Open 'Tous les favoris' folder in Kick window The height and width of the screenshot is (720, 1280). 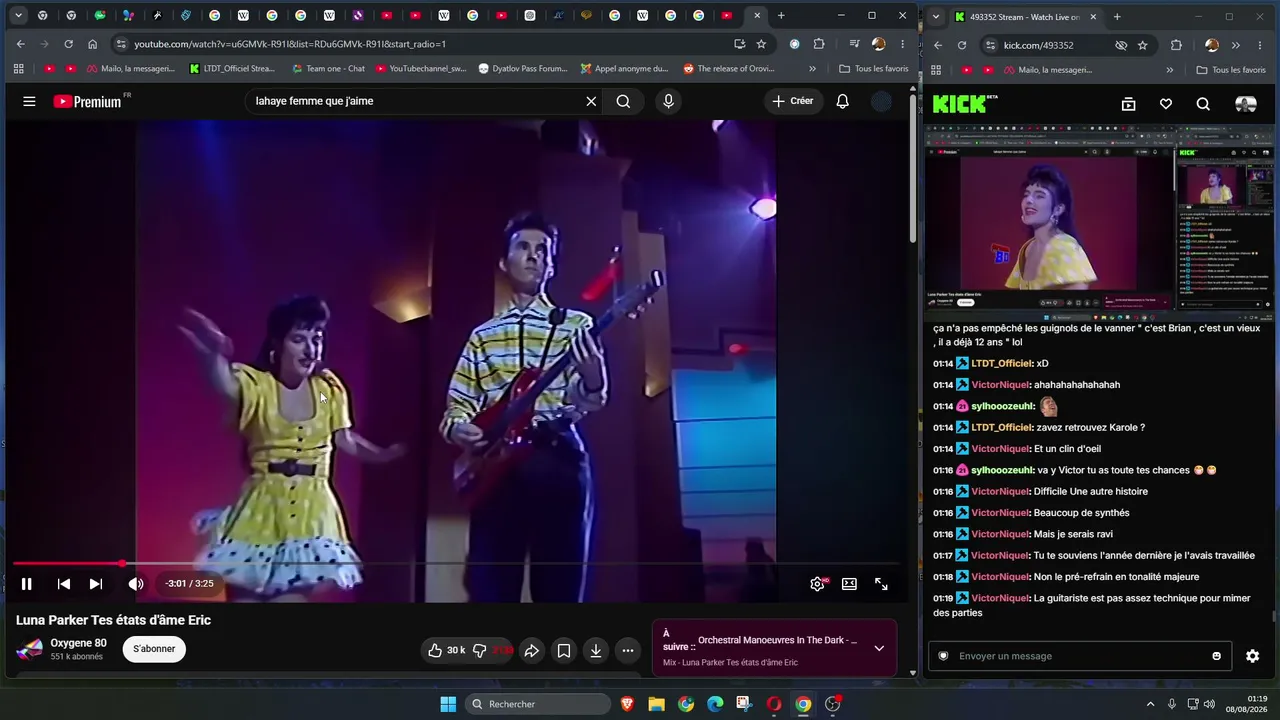click(1231, 70)
